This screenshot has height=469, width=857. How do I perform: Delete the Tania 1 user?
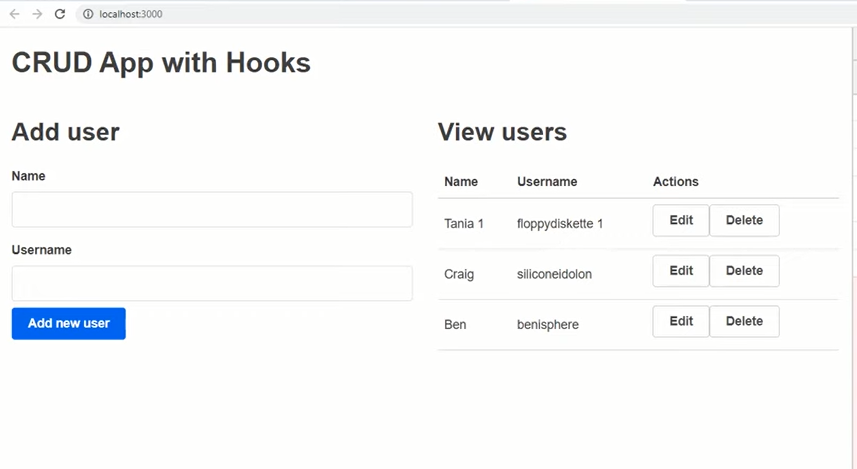744,221
